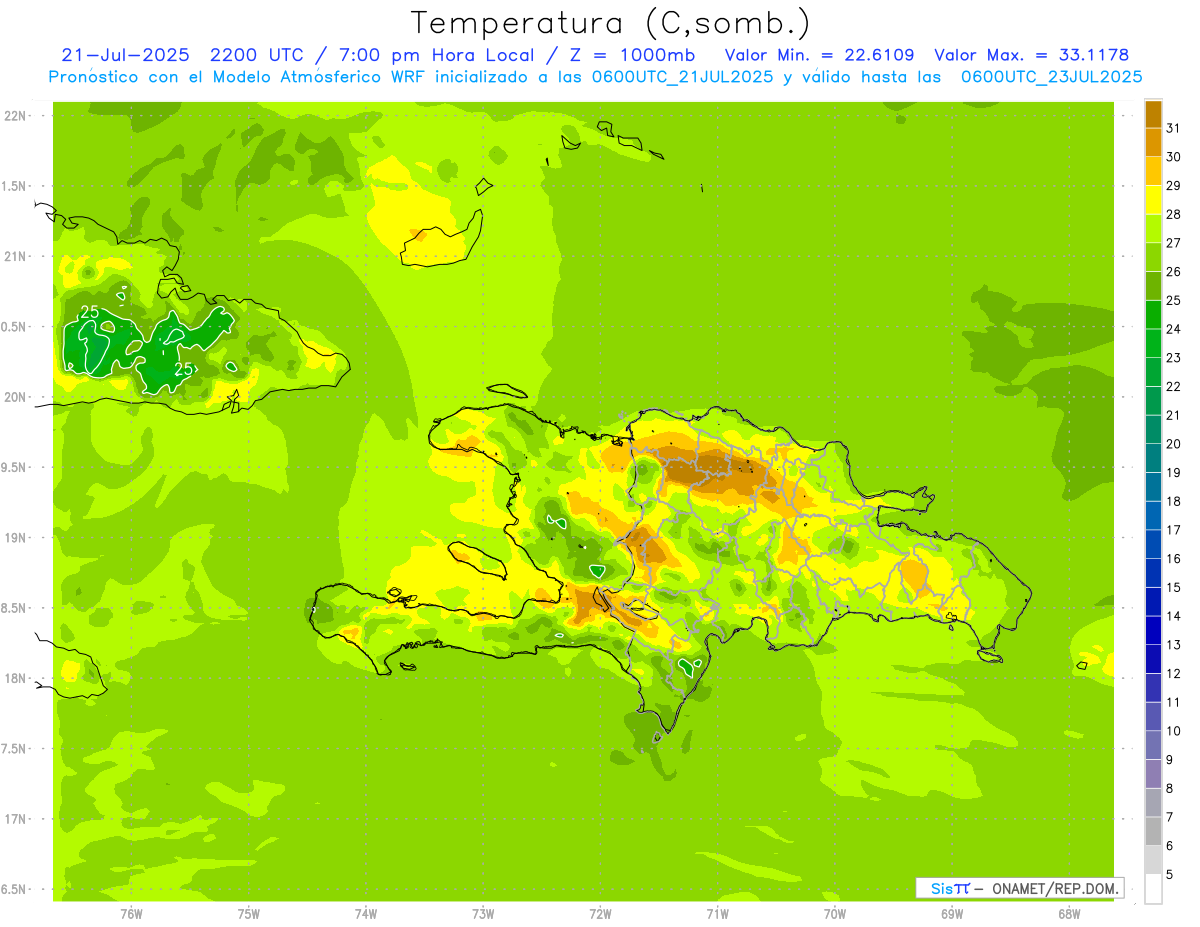Image resolution: width=1200 pixels, height=927 pixels.
Task: Click the 18N latitude axis label
Action: point(17,678)
